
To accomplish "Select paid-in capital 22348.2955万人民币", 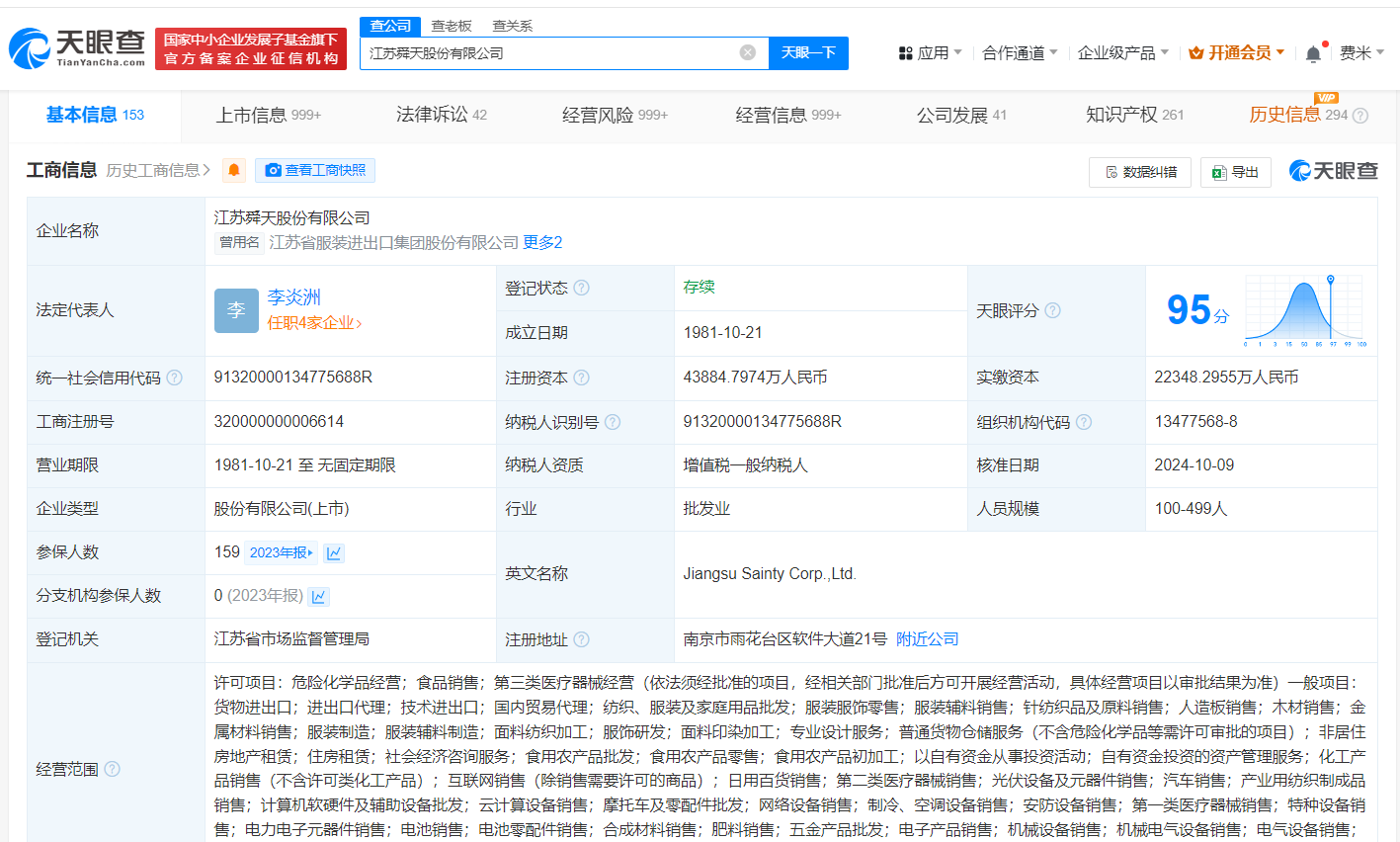I will click(x=1226, y=378).
